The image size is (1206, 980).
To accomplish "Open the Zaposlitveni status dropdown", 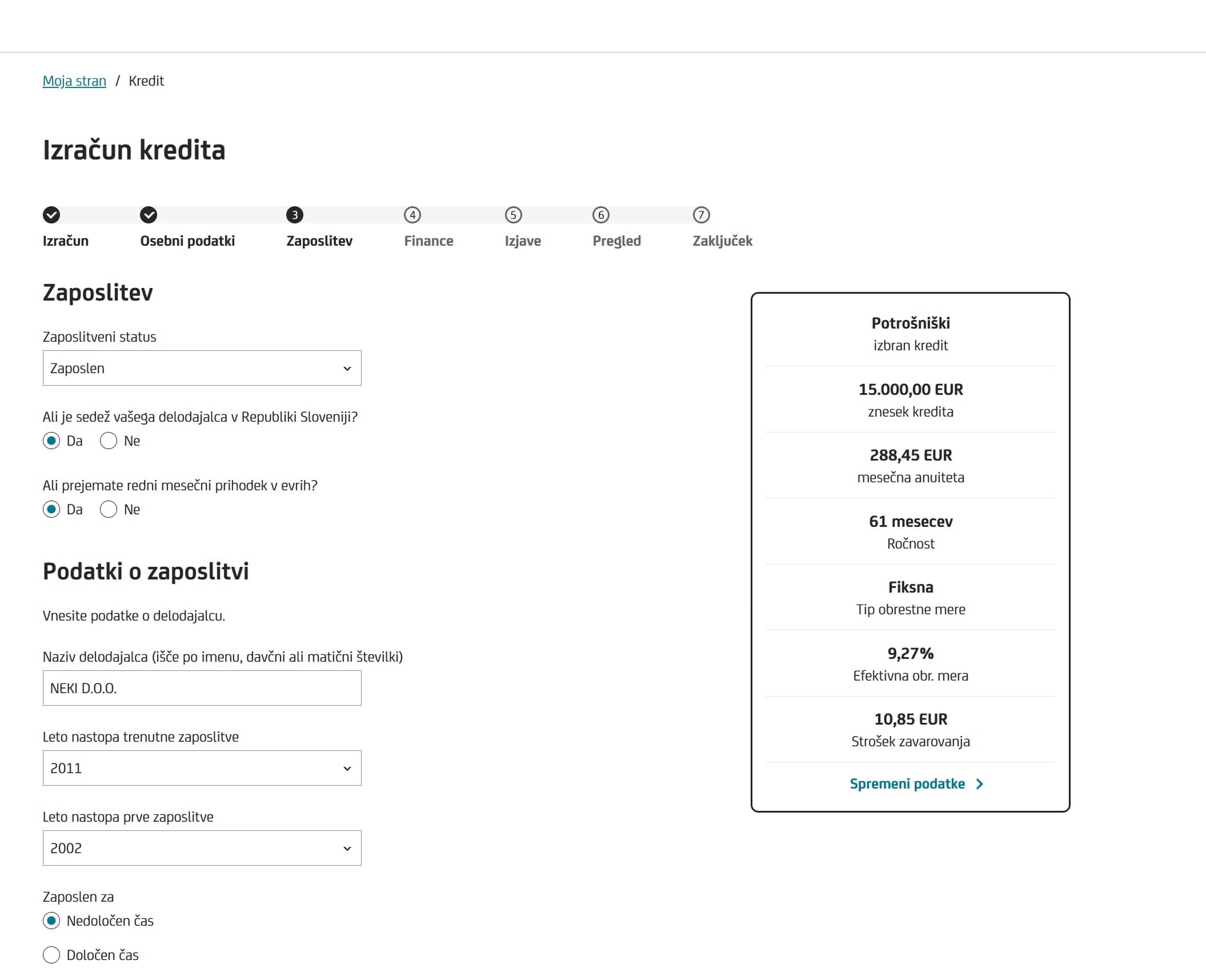I will click(202, 368).
